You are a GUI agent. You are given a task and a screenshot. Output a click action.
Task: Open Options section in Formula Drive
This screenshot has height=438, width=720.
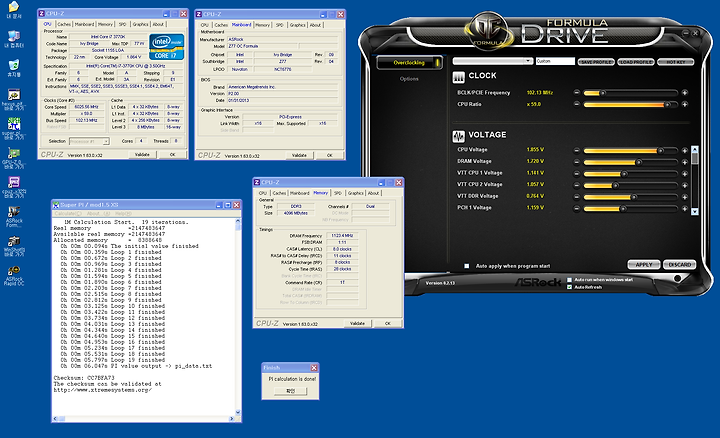coord(409,79)
